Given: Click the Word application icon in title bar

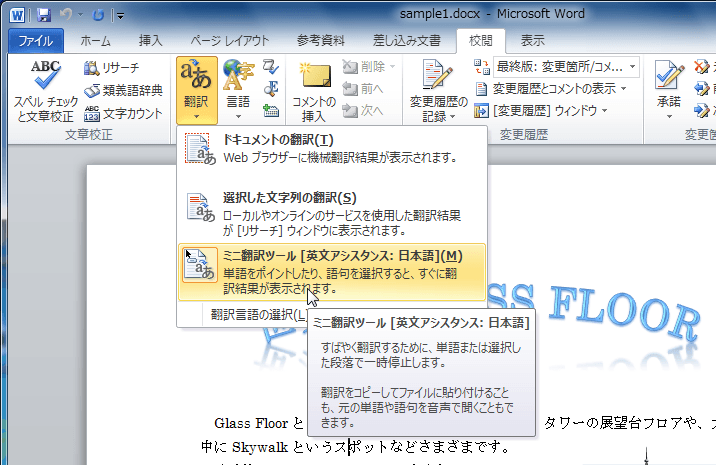Looking at the screenshot, I should [x=17, y=15].
